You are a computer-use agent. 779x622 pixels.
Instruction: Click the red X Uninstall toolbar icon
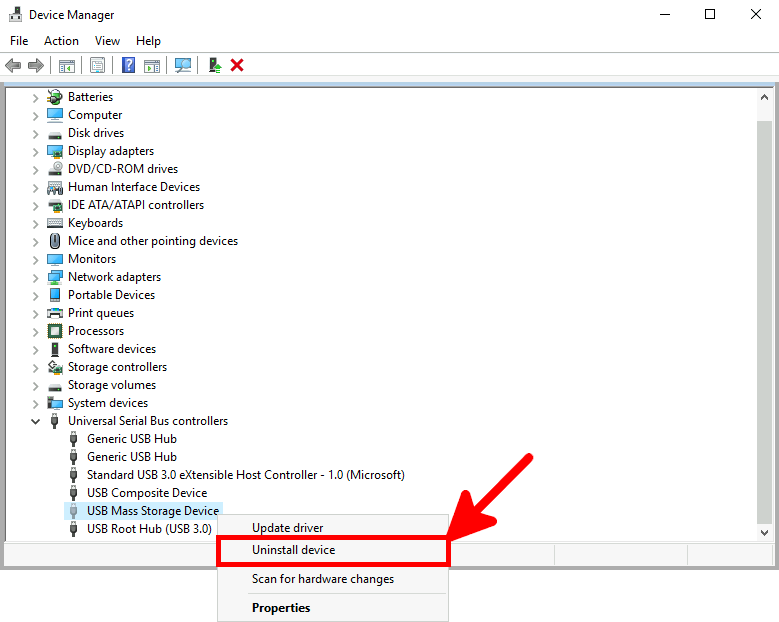237,65
